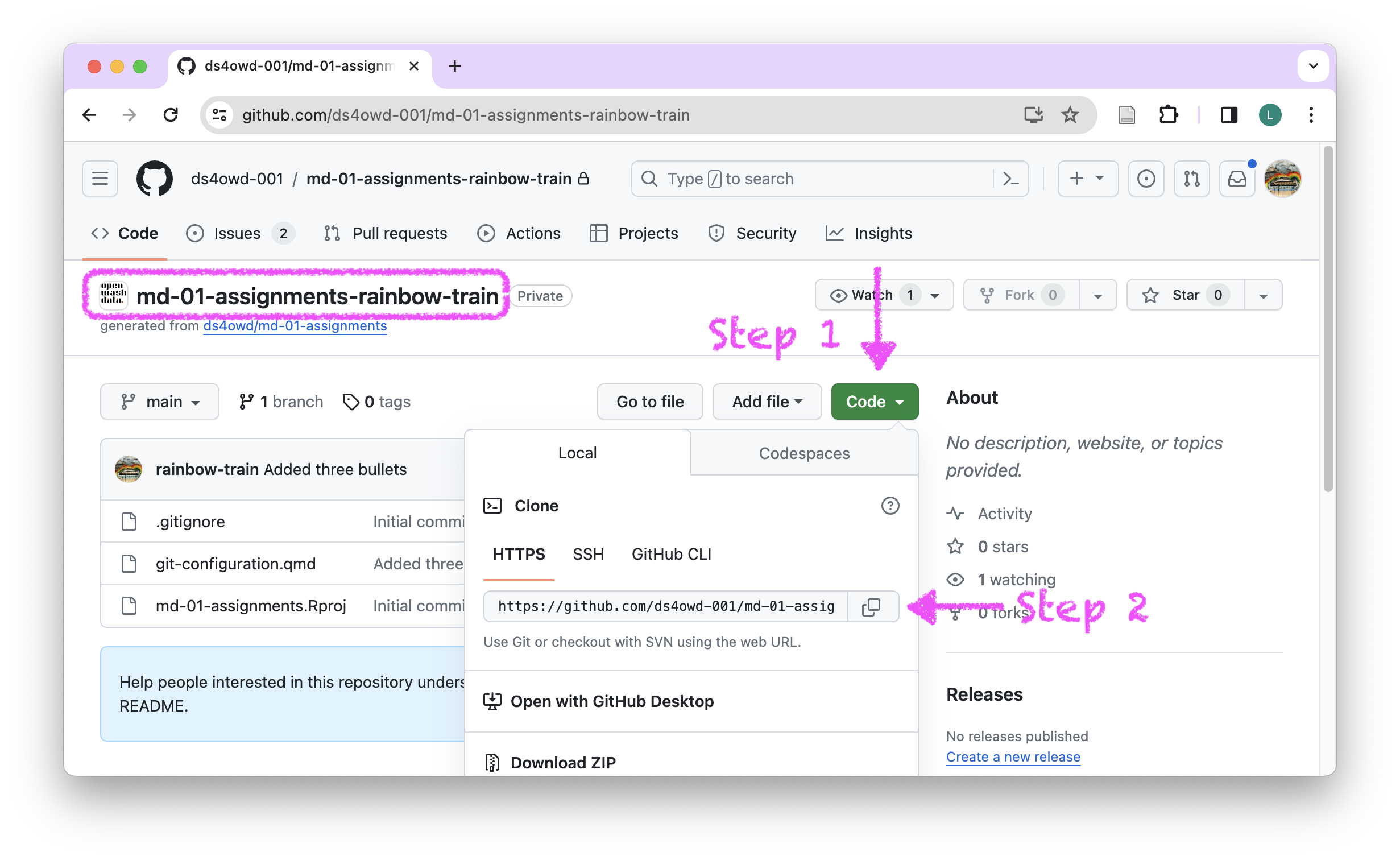Click the GitHub Octocat logo
The height and width of the screenshot is (860, 1400).
[x=155, y=179]
